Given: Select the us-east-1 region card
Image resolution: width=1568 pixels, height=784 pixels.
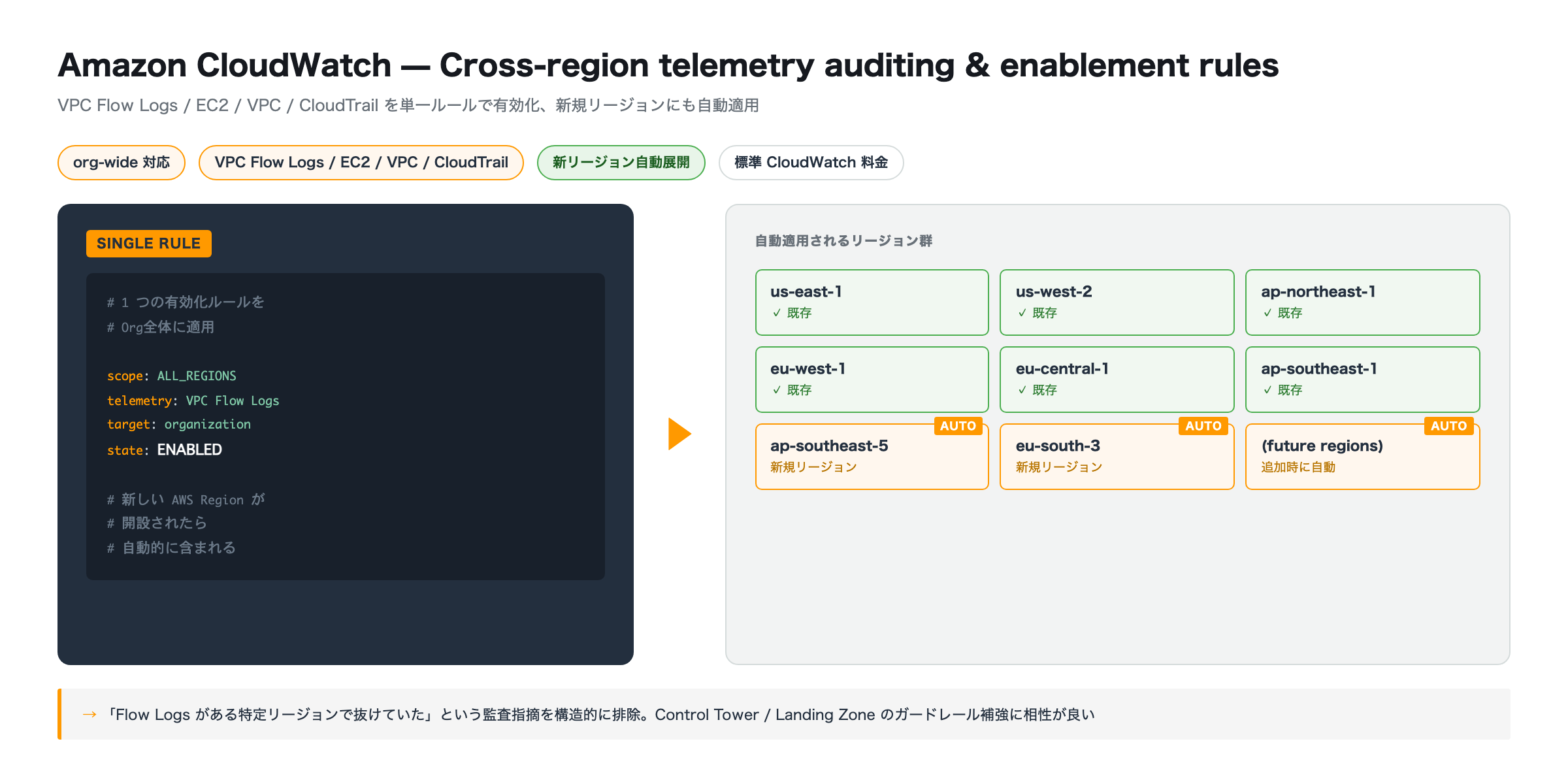Looking at the screenshot, I should tap(872, 302).
